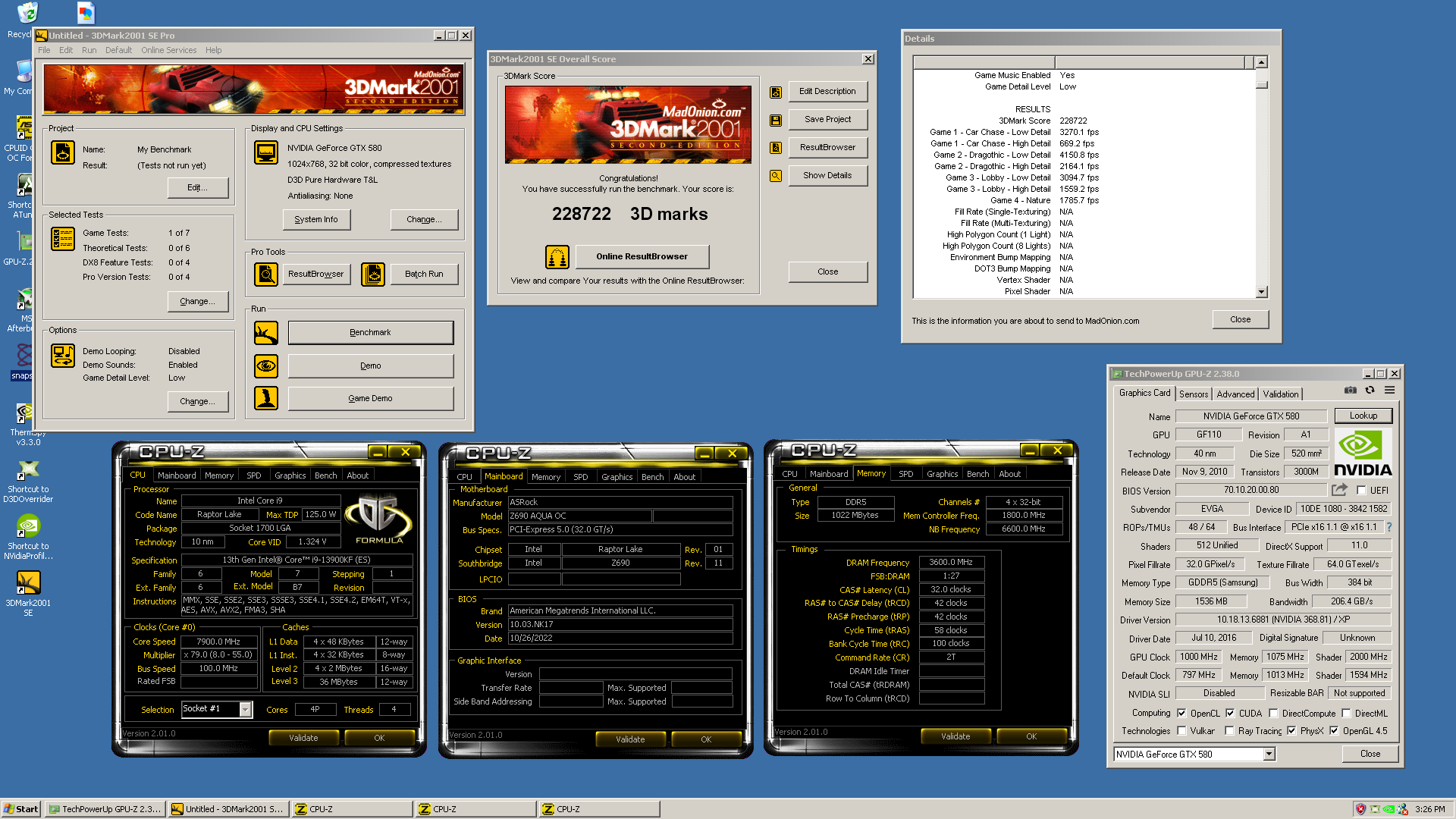This screenshot has height=819, width=1456.
Task: Click the Save Project floppy icon
Action: 776,120
